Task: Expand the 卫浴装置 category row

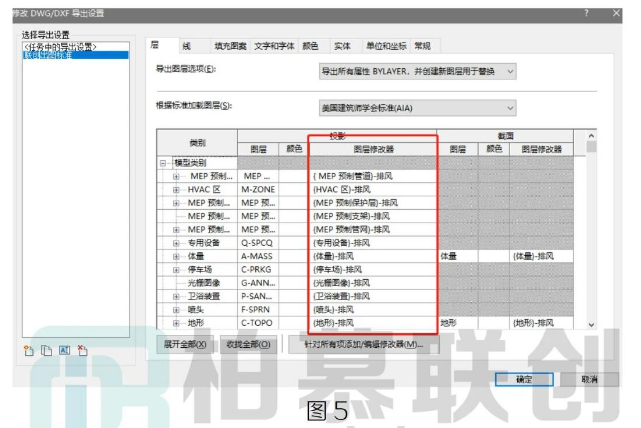Action: [176, 296]
